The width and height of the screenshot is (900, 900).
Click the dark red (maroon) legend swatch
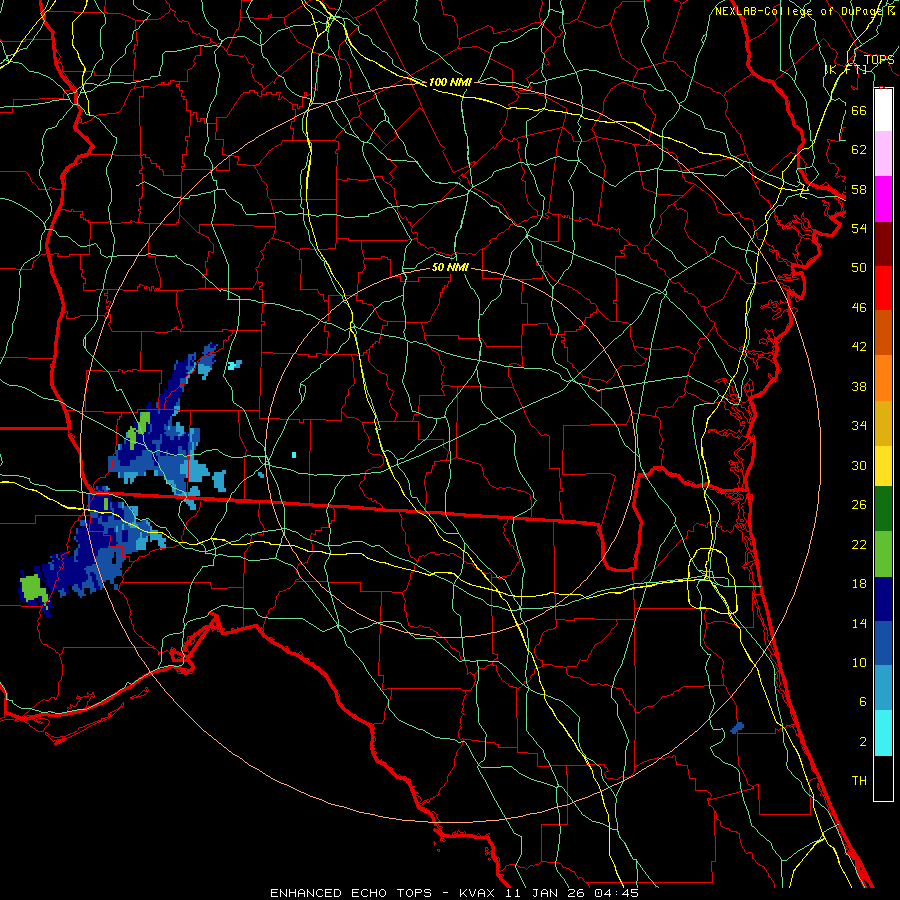(x=883, y=244)
